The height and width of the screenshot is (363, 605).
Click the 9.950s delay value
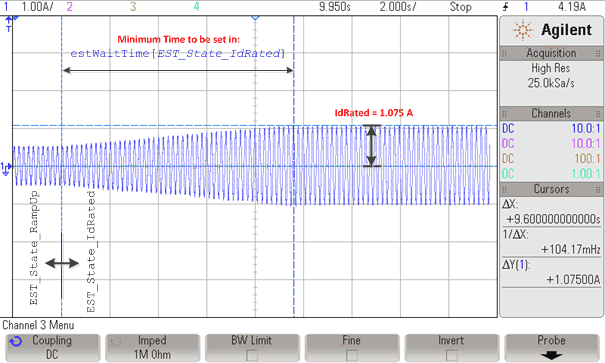pyautogui.click(x=335, y=7)
